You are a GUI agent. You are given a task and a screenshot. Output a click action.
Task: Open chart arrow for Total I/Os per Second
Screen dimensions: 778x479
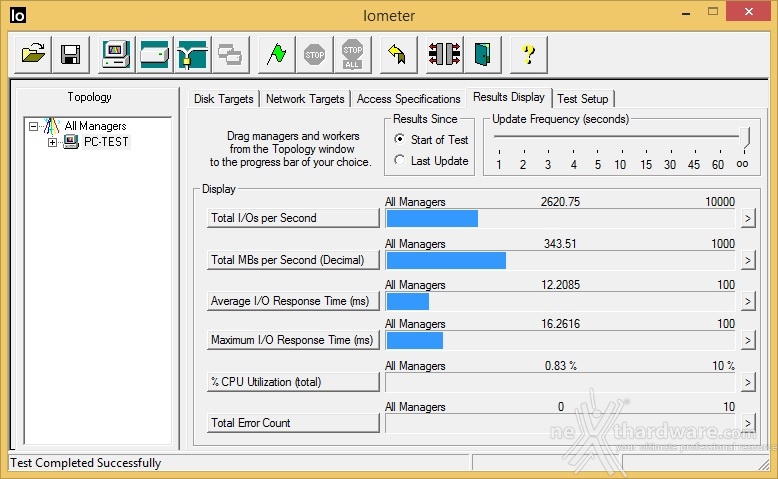coord(748,218)
